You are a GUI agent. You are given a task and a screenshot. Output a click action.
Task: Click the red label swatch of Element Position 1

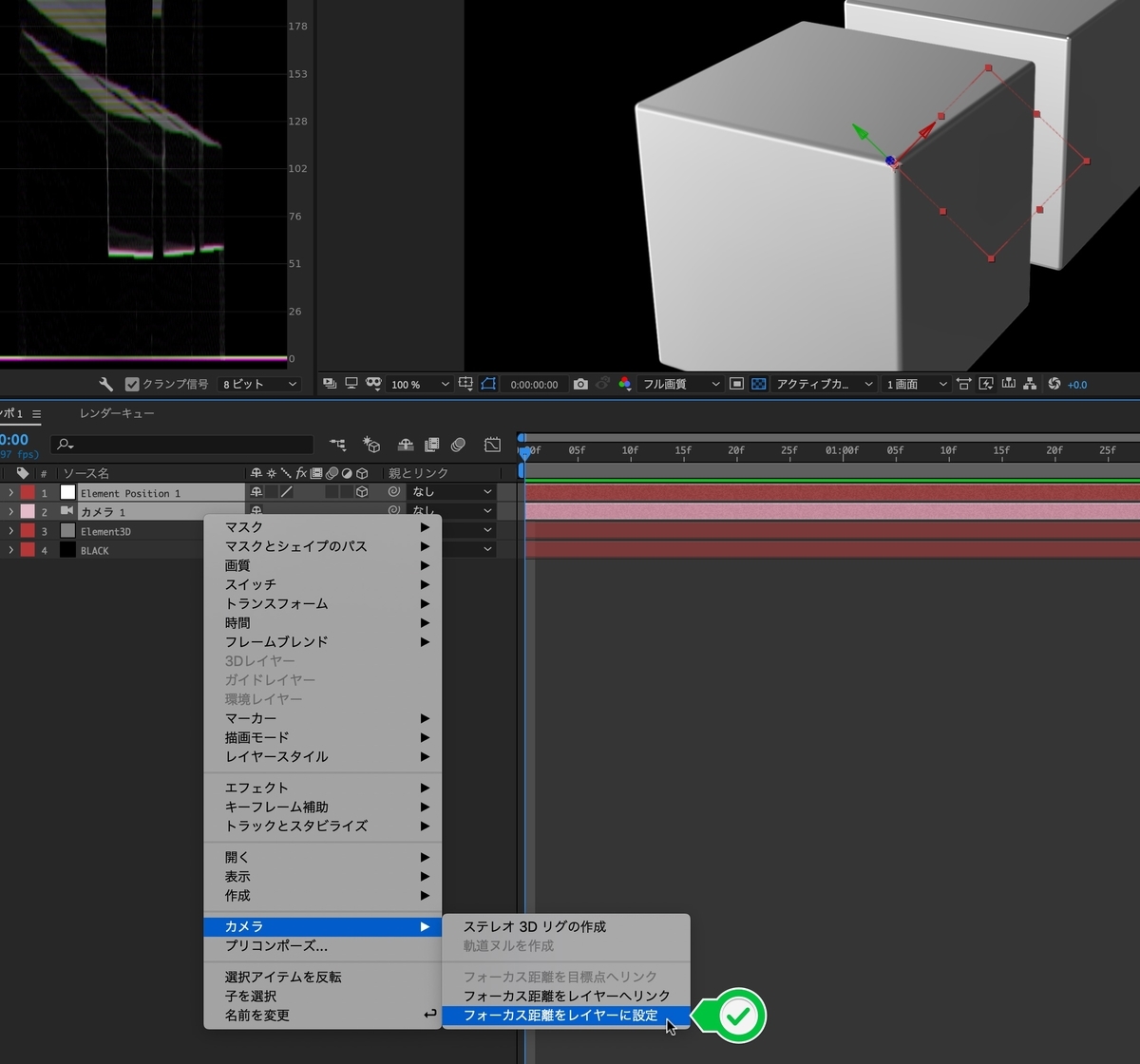[28, 492]
